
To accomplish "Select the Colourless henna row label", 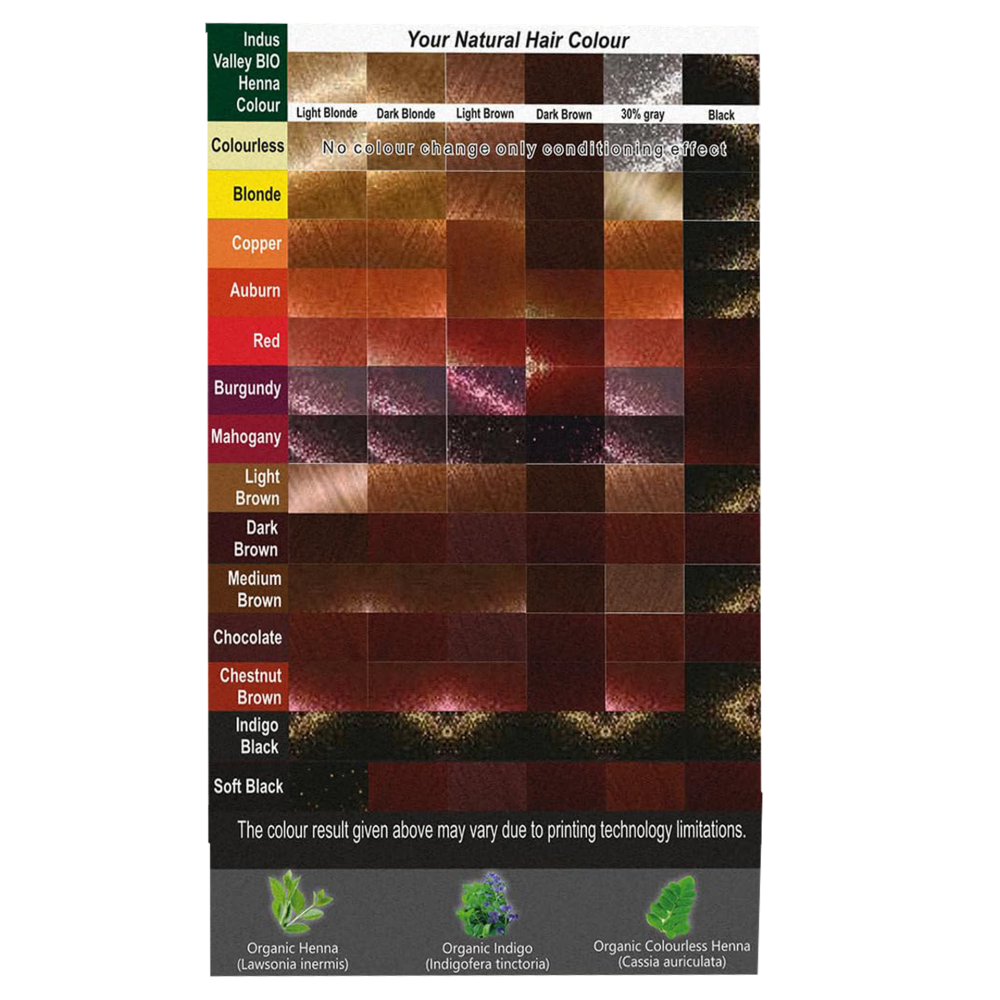I will point(247,146).
